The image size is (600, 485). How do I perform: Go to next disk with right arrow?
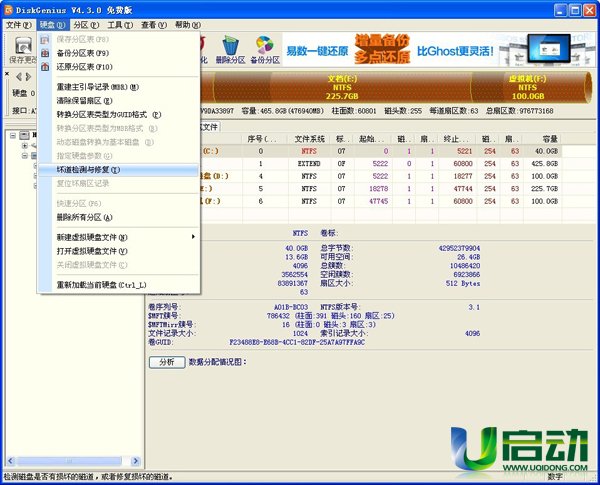click(28, 77)
